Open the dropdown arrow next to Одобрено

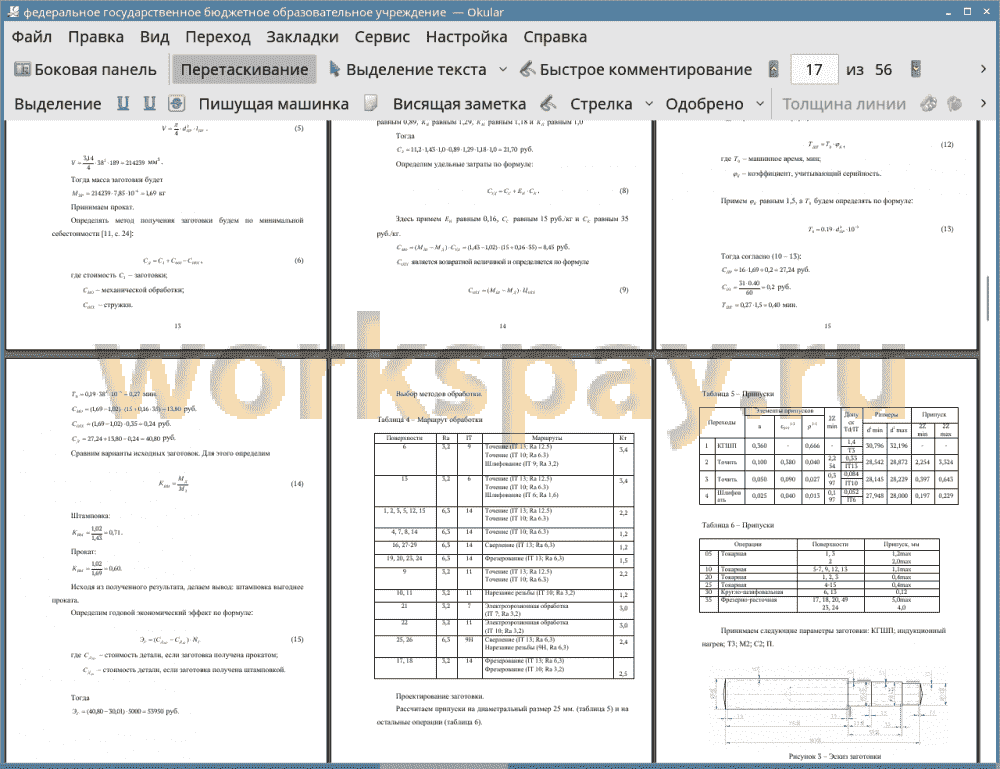tap(760, 104)
